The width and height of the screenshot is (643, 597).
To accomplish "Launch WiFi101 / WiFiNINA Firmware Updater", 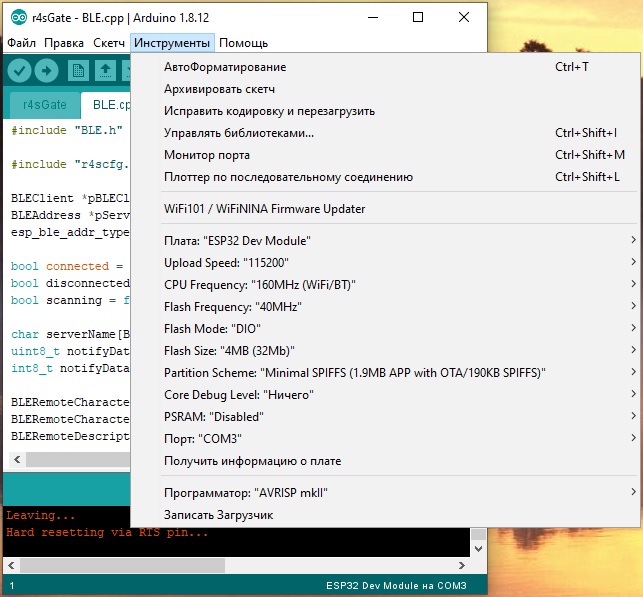I will [385, 209].
